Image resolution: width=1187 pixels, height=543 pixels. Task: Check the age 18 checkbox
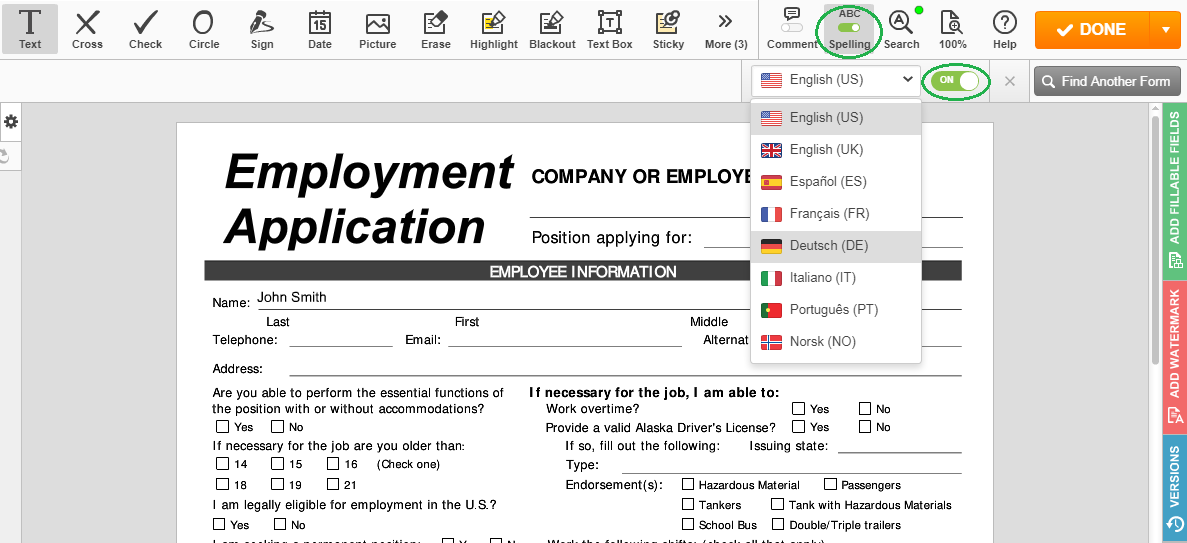tap(222, 484)
